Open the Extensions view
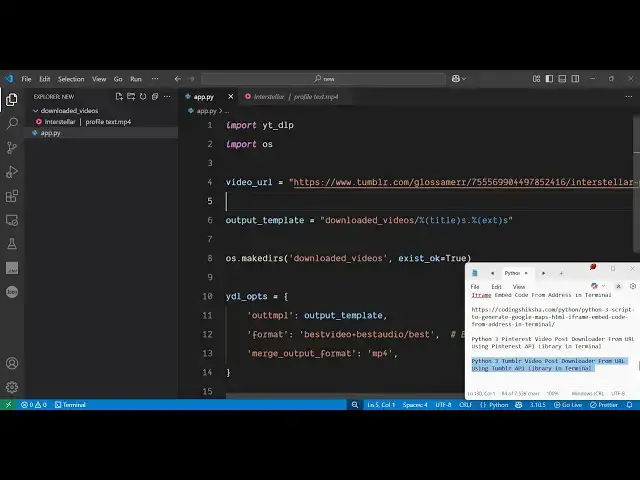 click(x=12, y=196)
